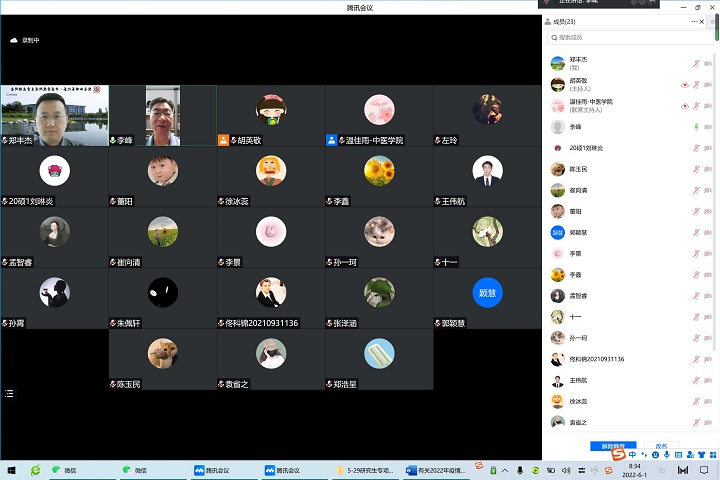This screenshot has height=480, width=720.
Task: Click the camera icon beside 胡英敬
Action: (x=707, y=84)
